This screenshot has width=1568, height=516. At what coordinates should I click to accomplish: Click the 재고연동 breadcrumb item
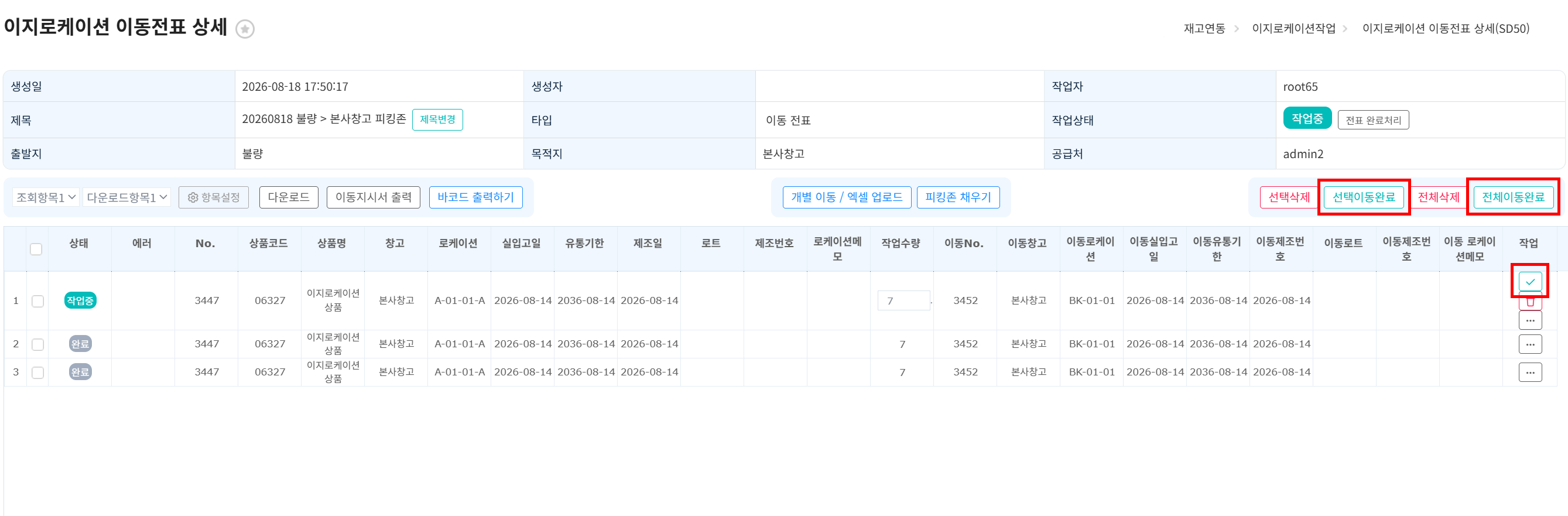coord(1204,29)
